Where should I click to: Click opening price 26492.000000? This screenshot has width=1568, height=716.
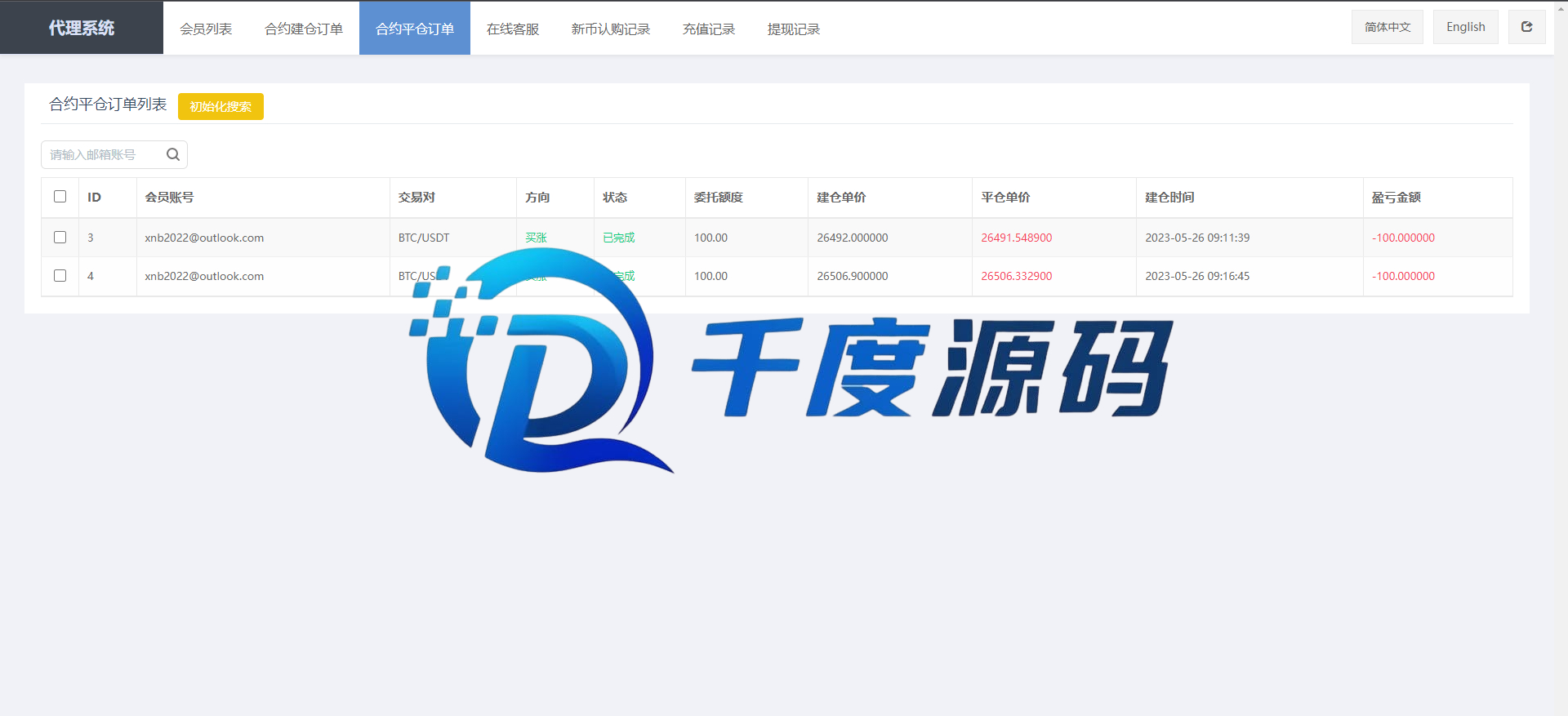pos(853,238)
